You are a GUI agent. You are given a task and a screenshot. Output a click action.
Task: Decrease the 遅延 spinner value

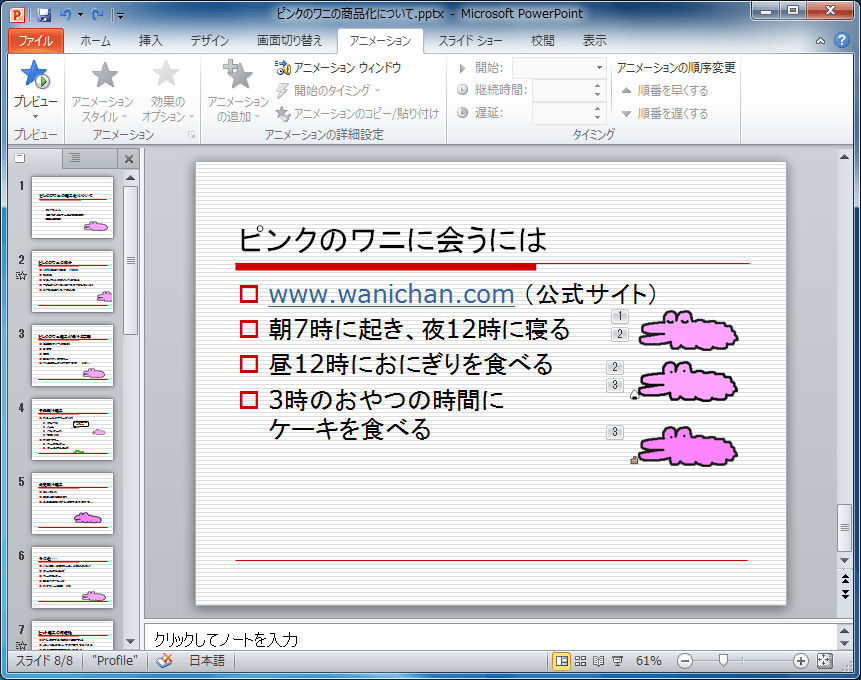[x=598, y=118]
